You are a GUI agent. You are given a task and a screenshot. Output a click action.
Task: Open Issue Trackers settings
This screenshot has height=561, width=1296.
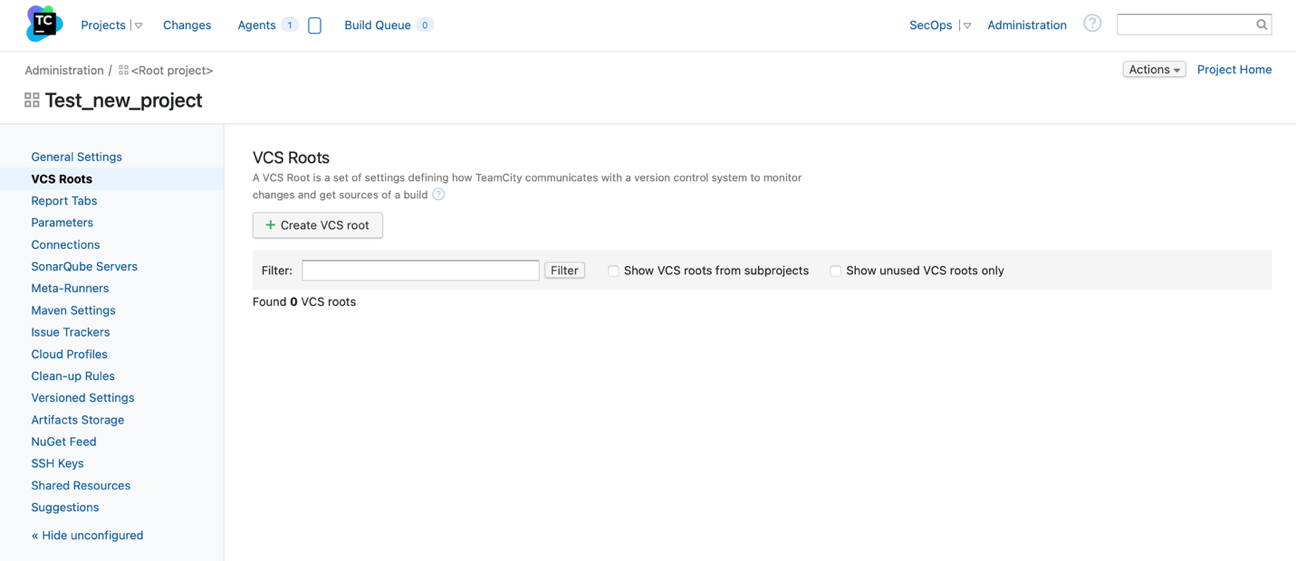(x=70, y=332)
